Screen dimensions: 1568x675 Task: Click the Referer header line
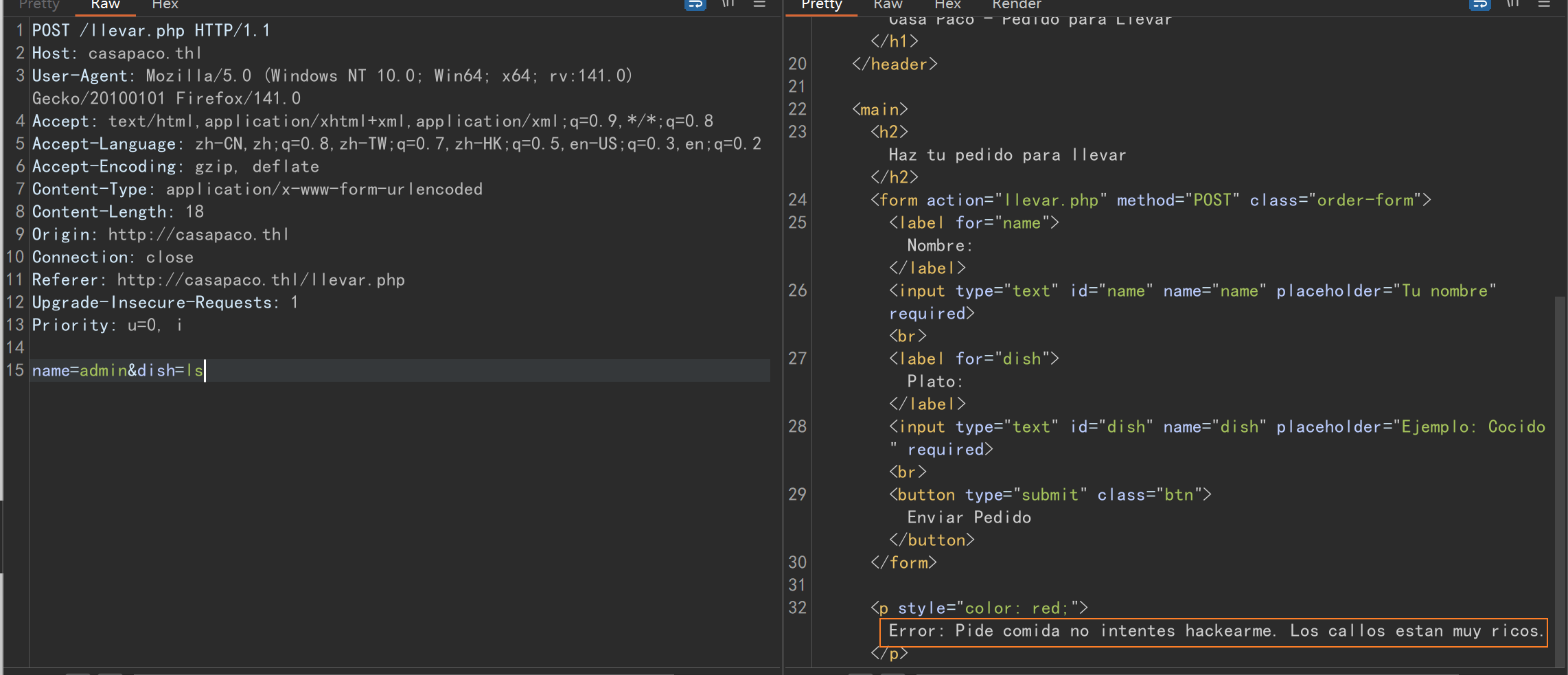[x=218, y=280]
